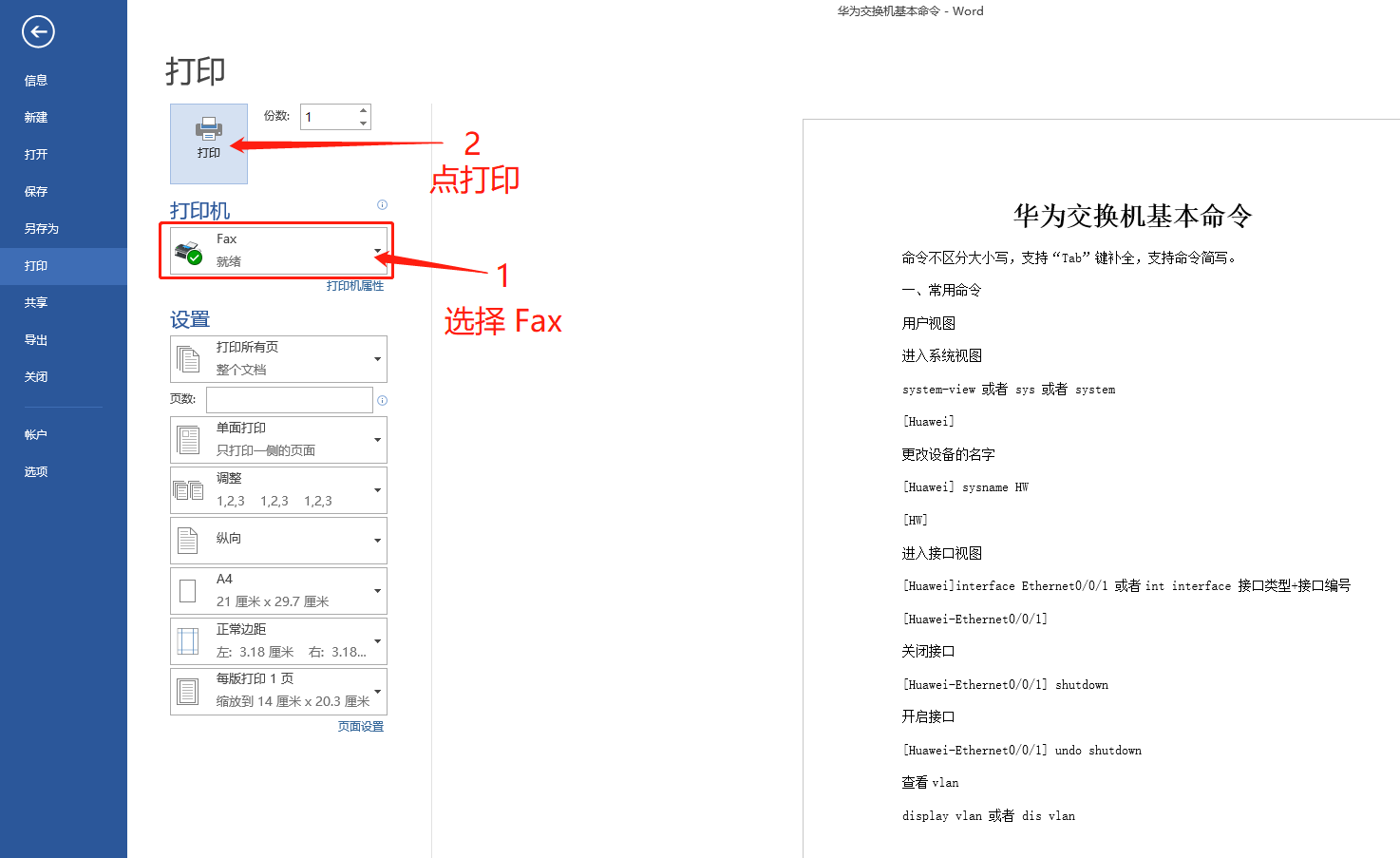The image size is (1400, 858).
Task: Click the 纵向 portrait orientation icon
Action: click(x=189, y=540)
